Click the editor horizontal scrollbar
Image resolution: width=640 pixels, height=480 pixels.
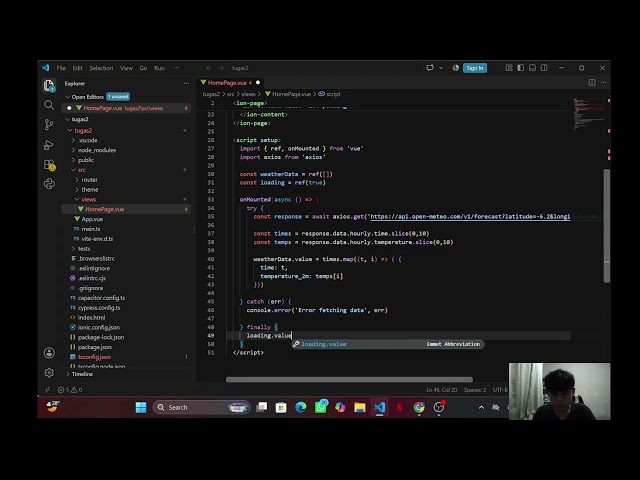click(349, 380)
